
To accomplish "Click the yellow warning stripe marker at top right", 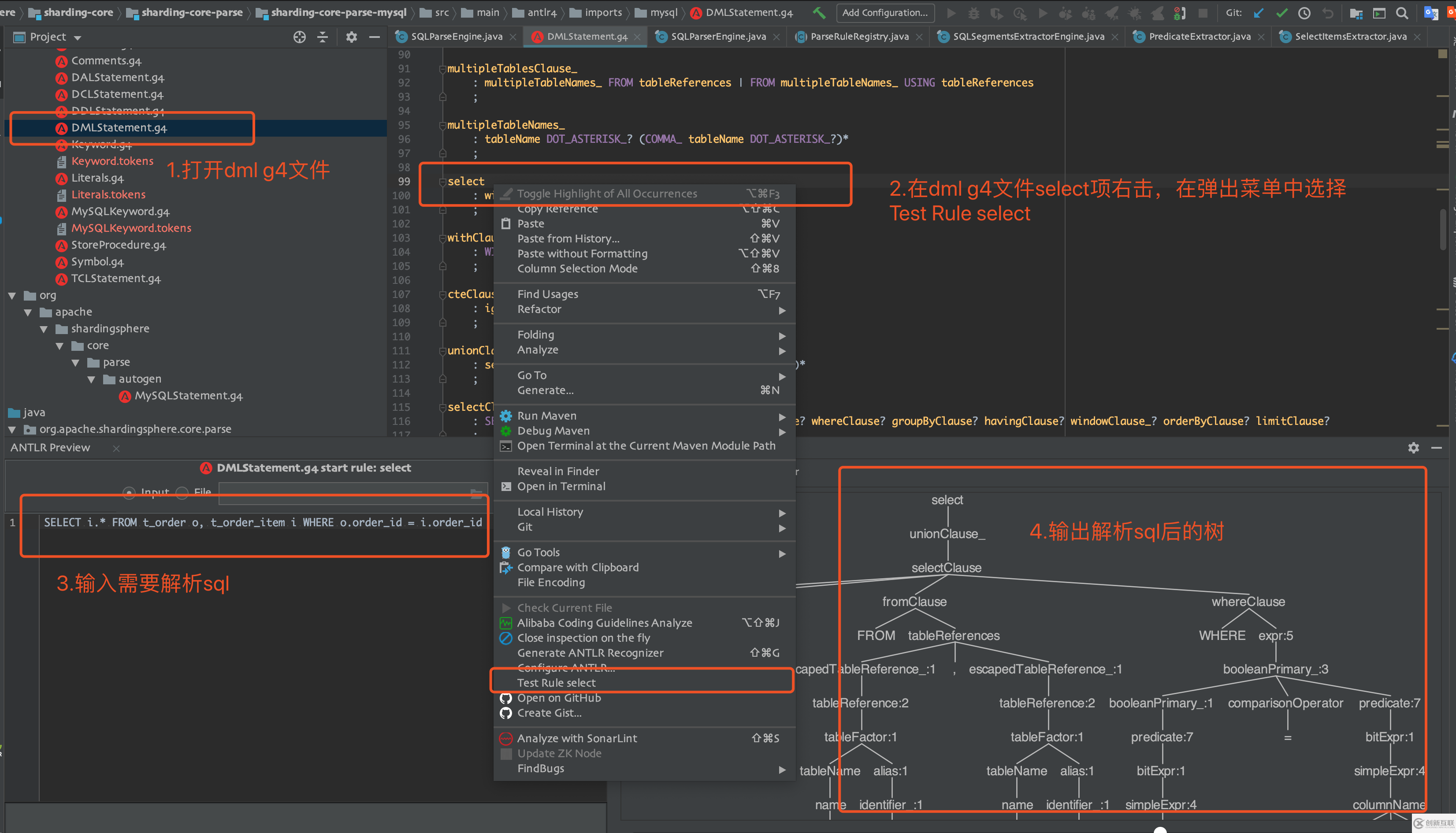I will 1442,53.
